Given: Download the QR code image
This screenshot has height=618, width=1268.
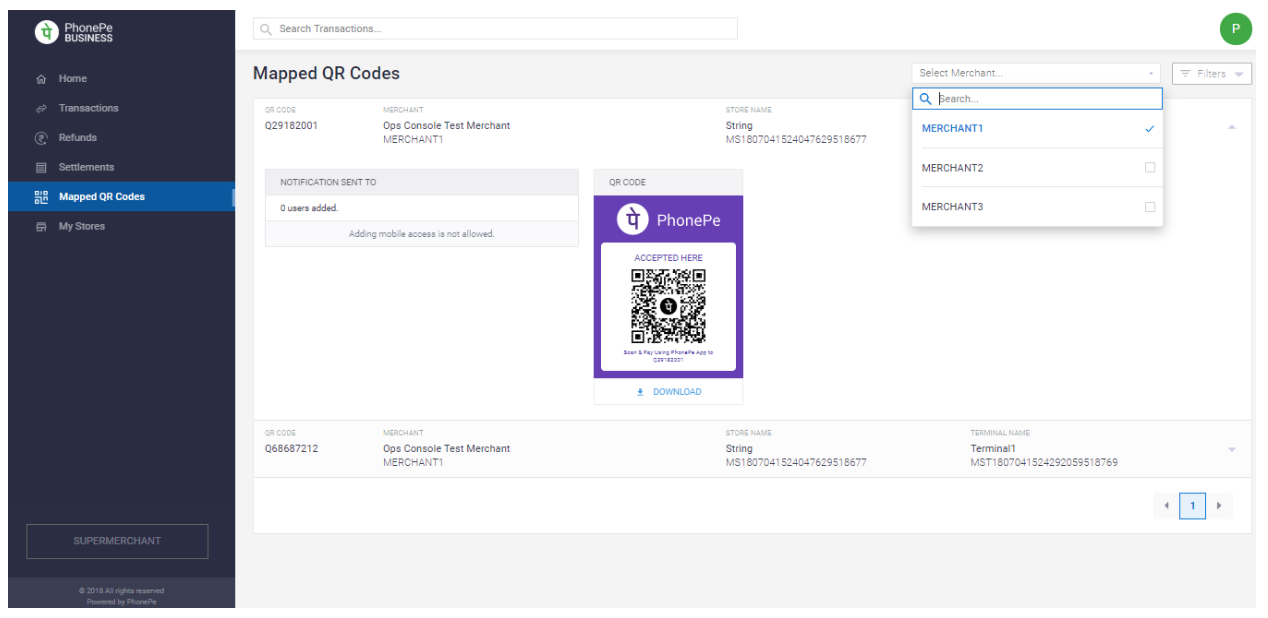Looking at the screenshot, I should click(x=668, y=392).
